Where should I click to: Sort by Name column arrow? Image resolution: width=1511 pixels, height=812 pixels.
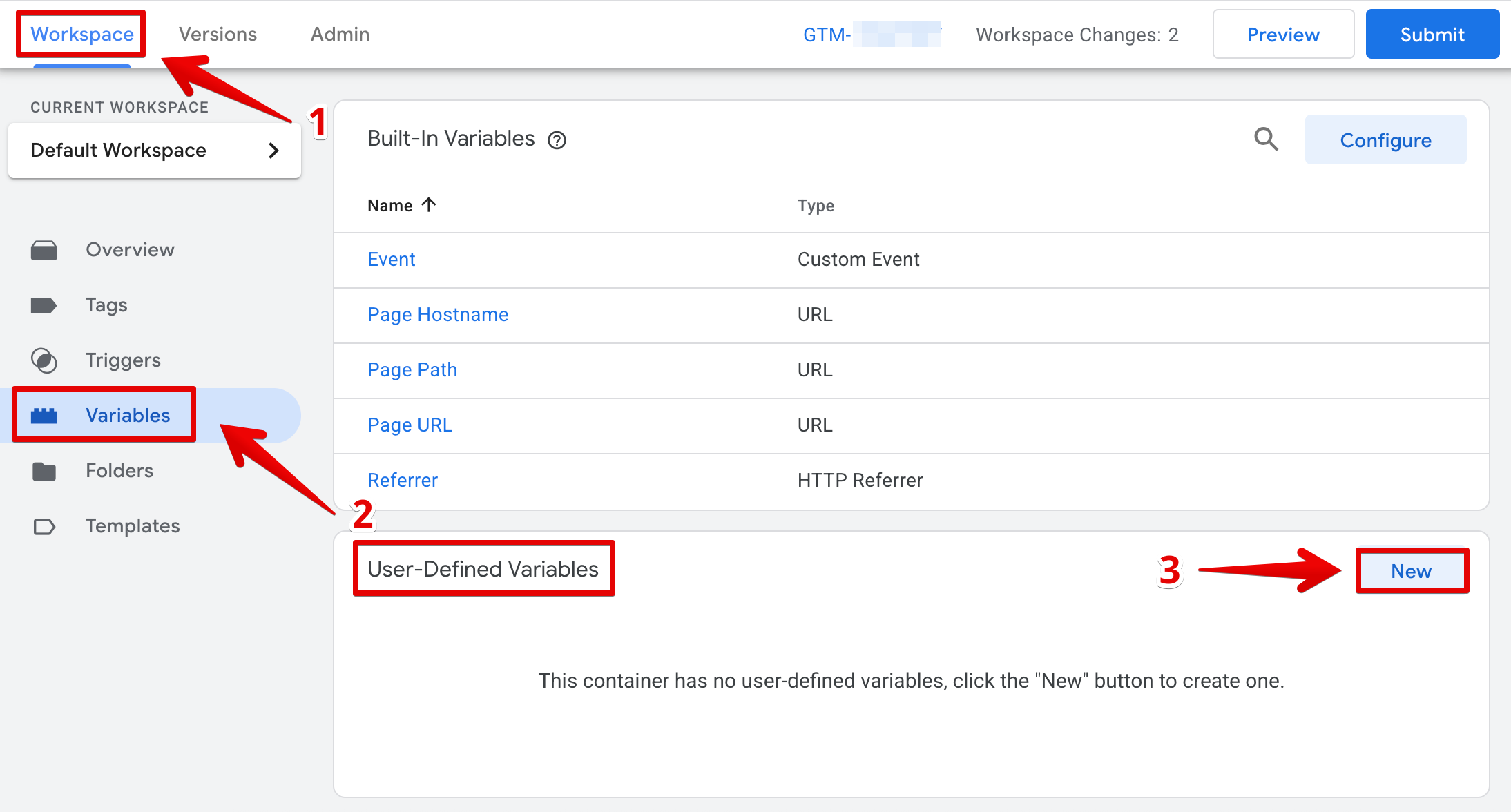pyautogui.click(x=429, y=205)
